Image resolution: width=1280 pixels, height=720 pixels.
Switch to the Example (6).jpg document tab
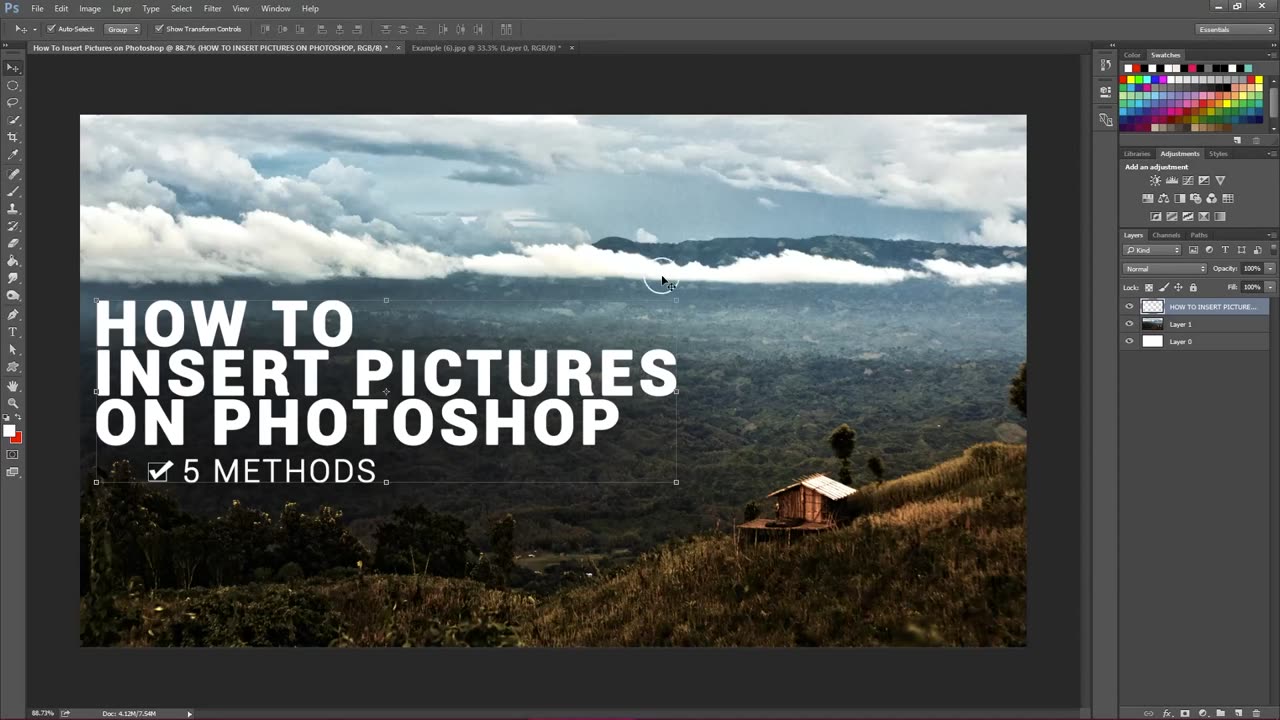[486, 48]
